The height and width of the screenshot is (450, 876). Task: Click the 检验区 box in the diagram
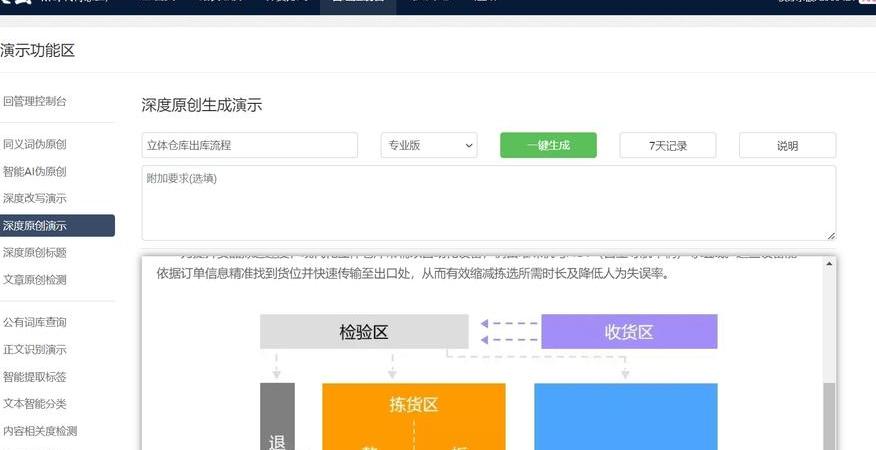(x=364, y=331)
